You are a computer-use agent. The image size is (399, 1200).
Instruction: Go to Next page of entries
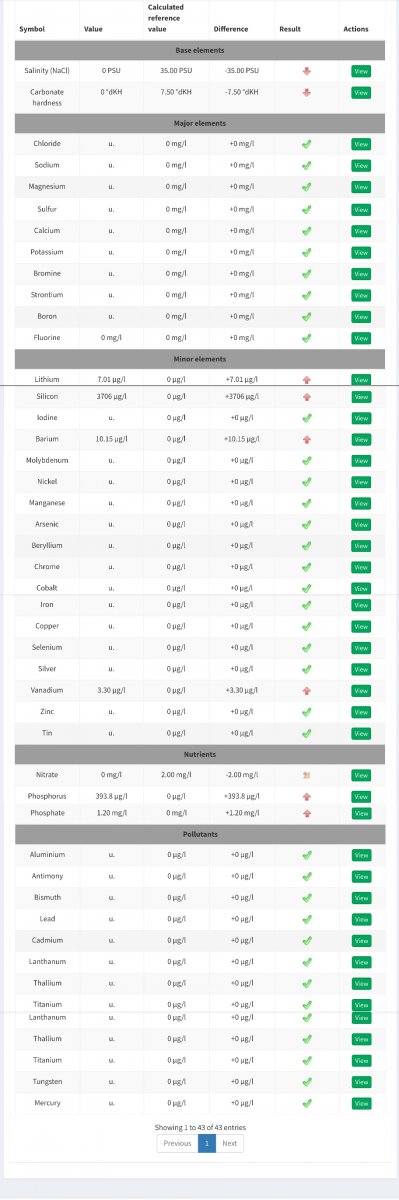coord(230,1143)
